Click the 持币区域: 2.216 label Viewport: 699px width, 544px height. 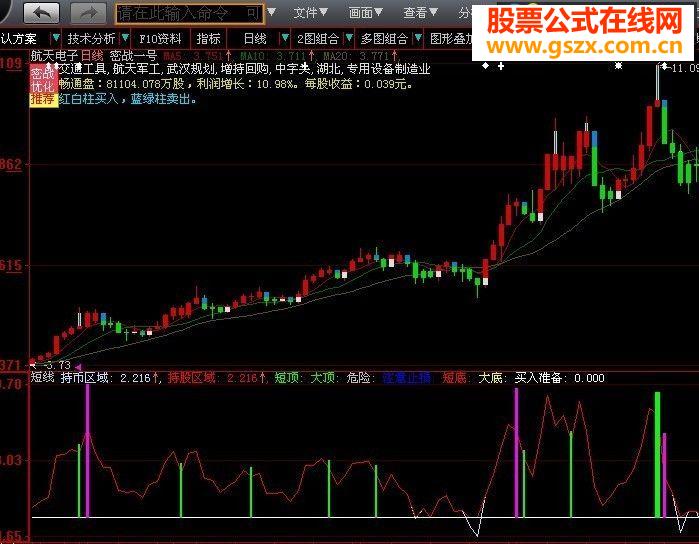(x=109, y=378)
